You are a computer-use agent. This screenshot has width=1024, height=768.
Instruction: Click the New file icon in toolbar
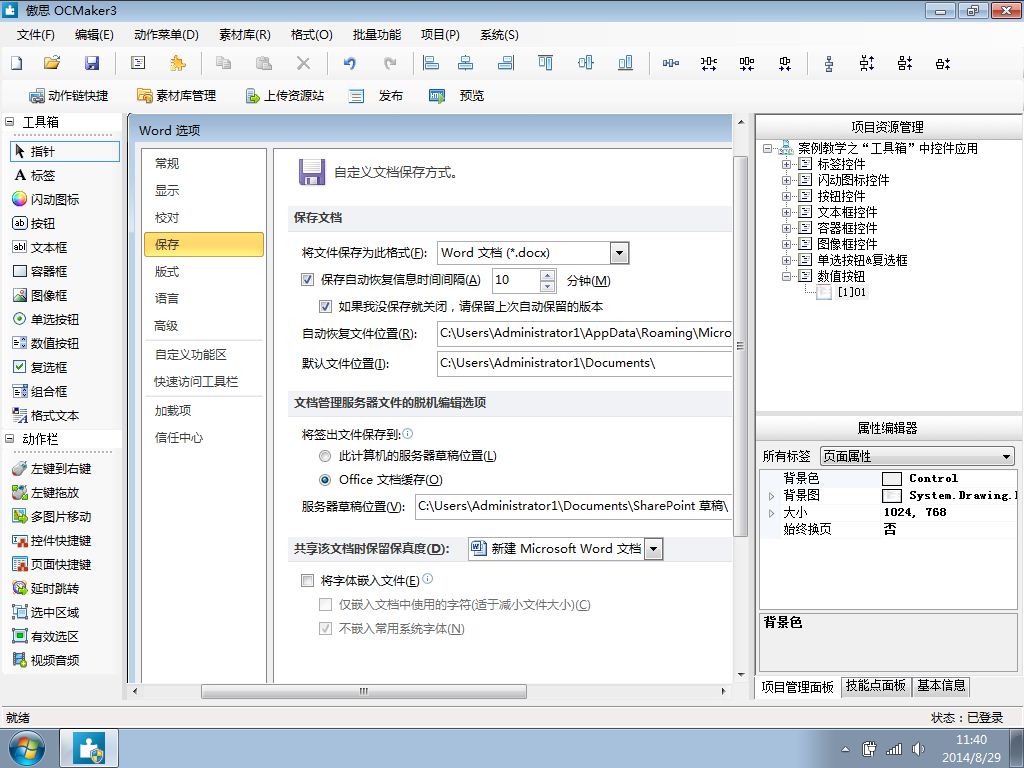17,63
